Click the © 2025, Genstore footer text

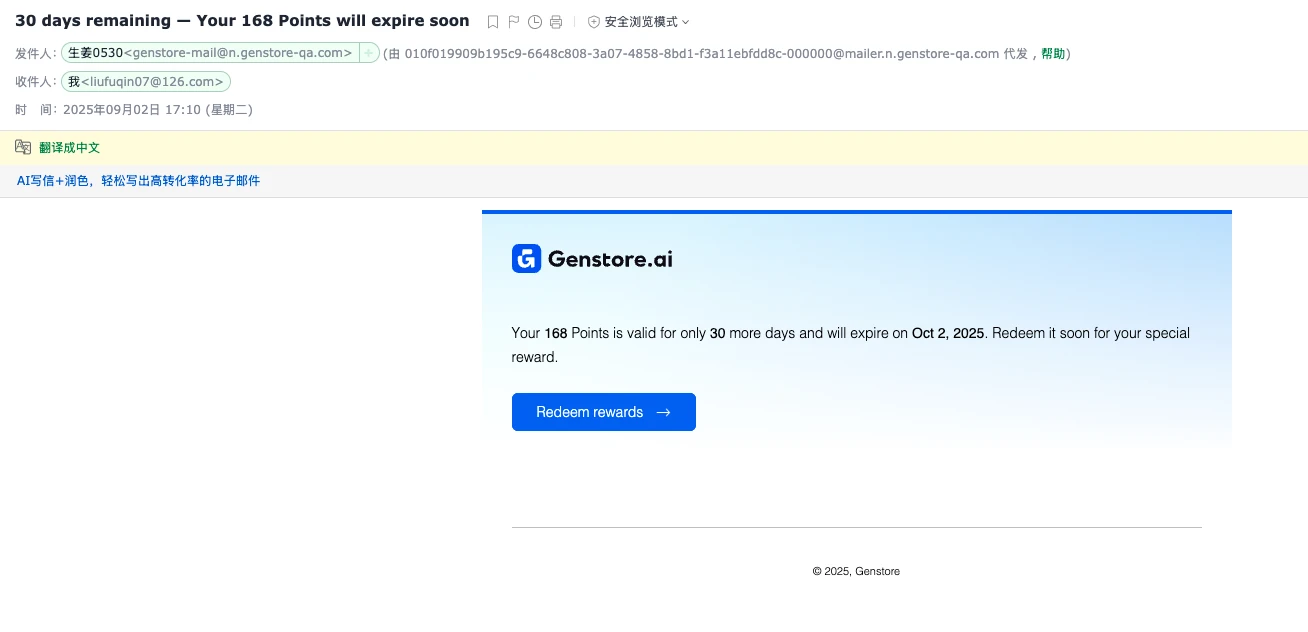click(x=856, y=572)
